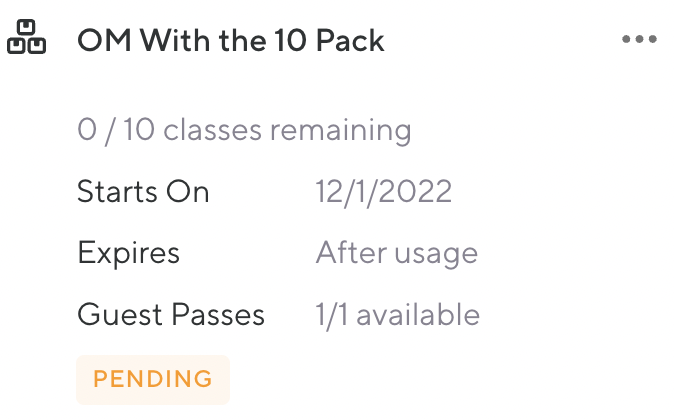Open the 10 Pack membership details via its heading
Viewport: 674px width, 420px height.
231,40
